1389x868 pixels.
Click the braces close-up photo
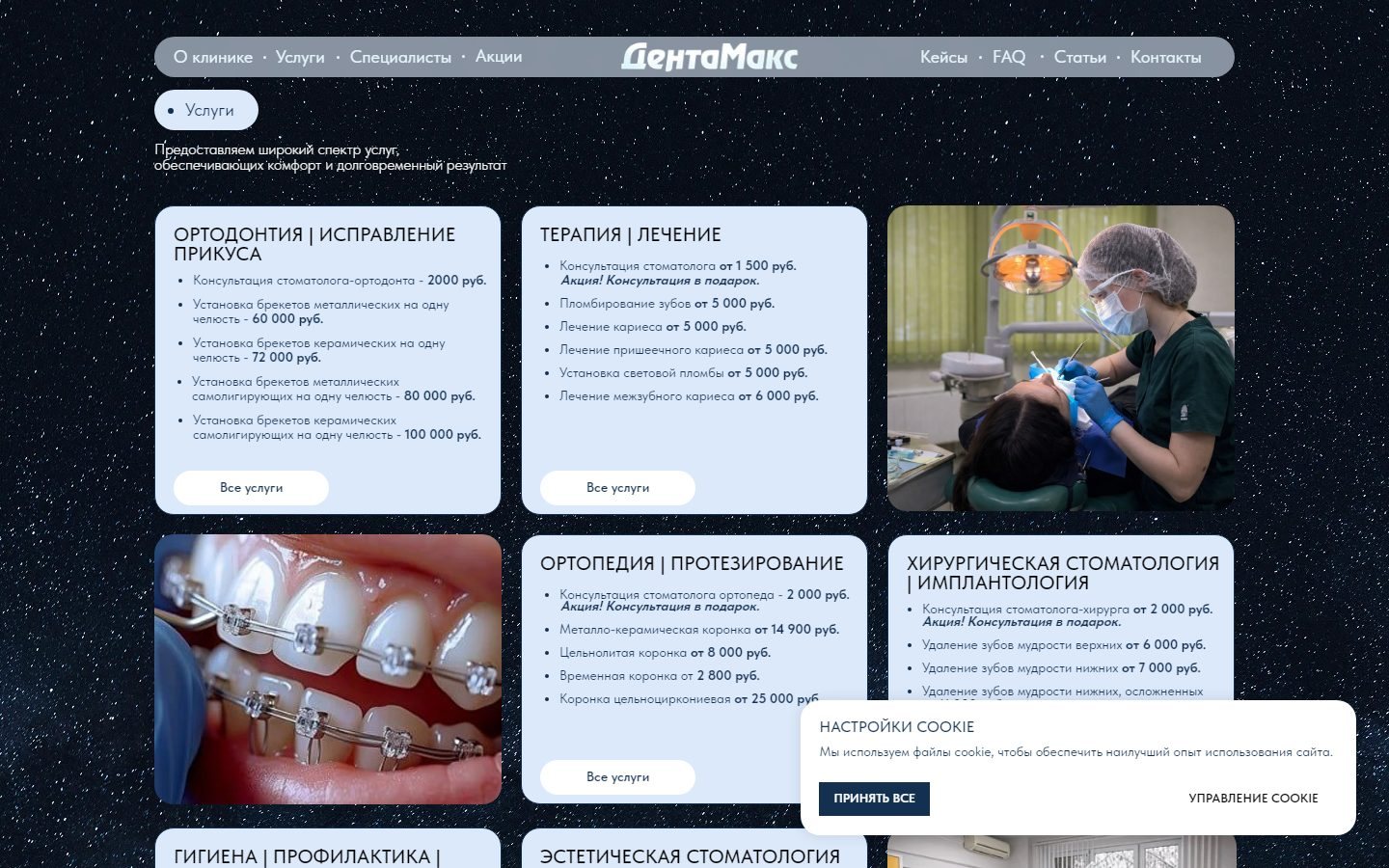(328, 669)
